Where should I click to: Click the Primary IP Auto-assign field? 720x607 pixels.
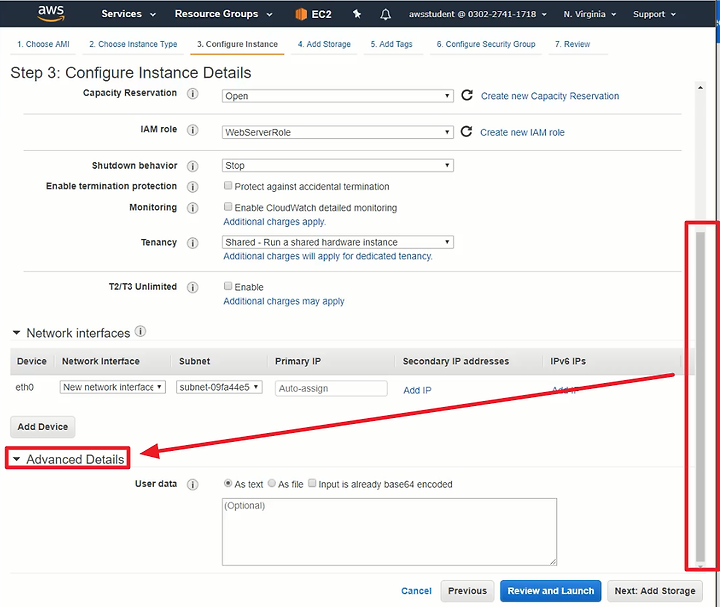point(331,388)
